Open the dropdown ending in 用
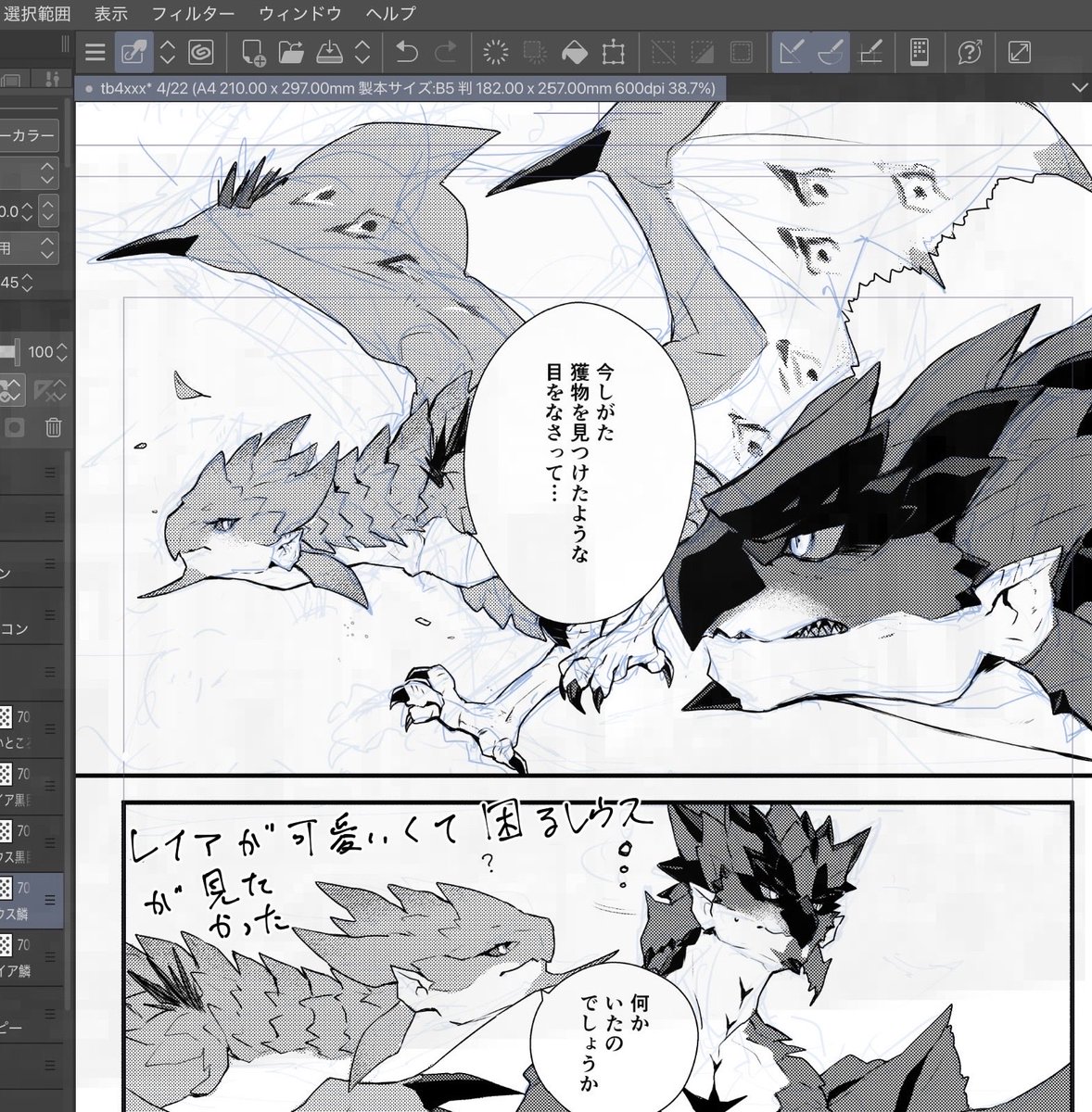 (x=30, y=248)
